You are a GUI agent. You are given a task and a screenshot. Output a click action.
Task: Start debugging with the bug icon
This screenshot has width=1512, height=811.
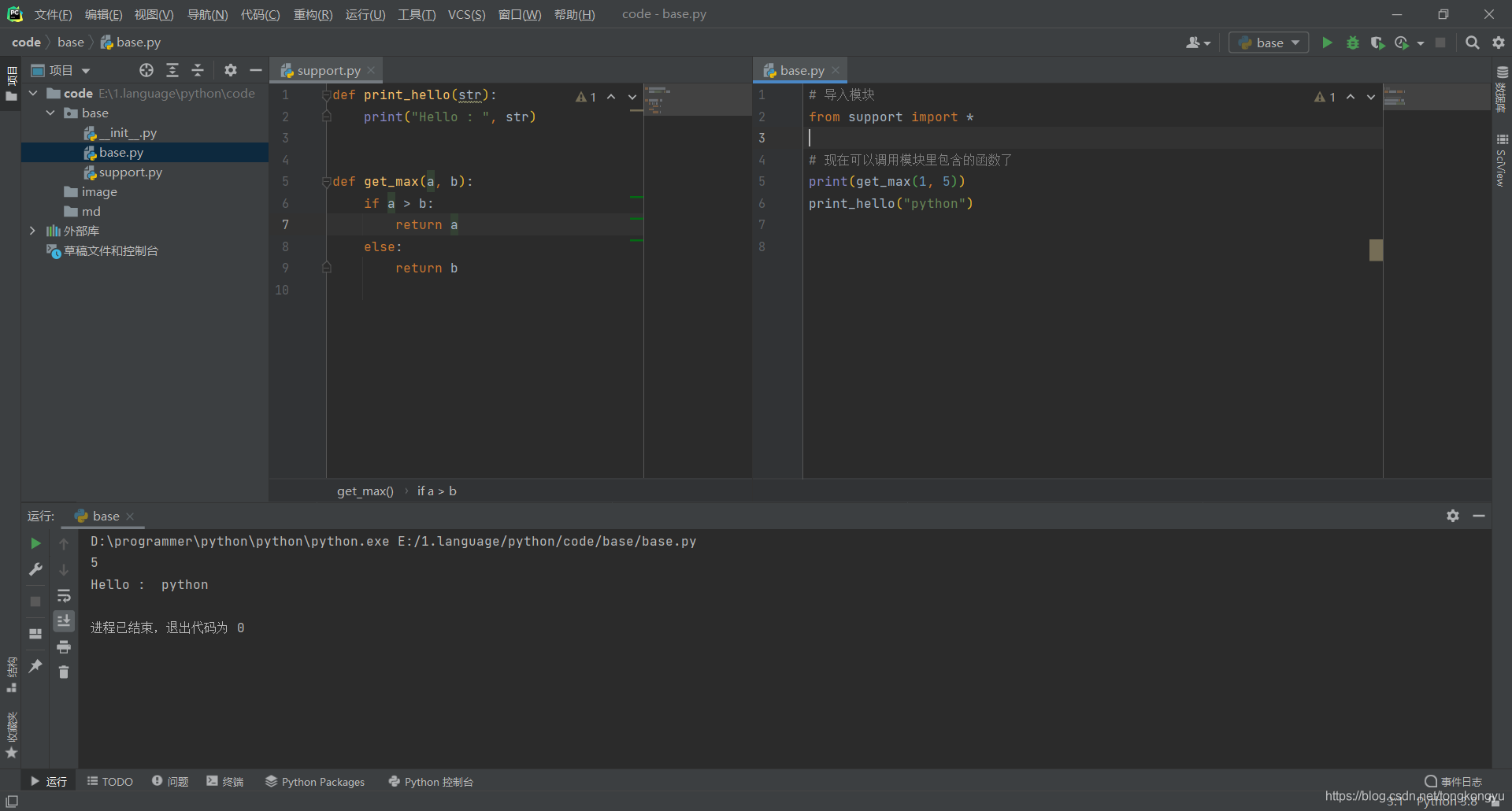[1353, 43]
